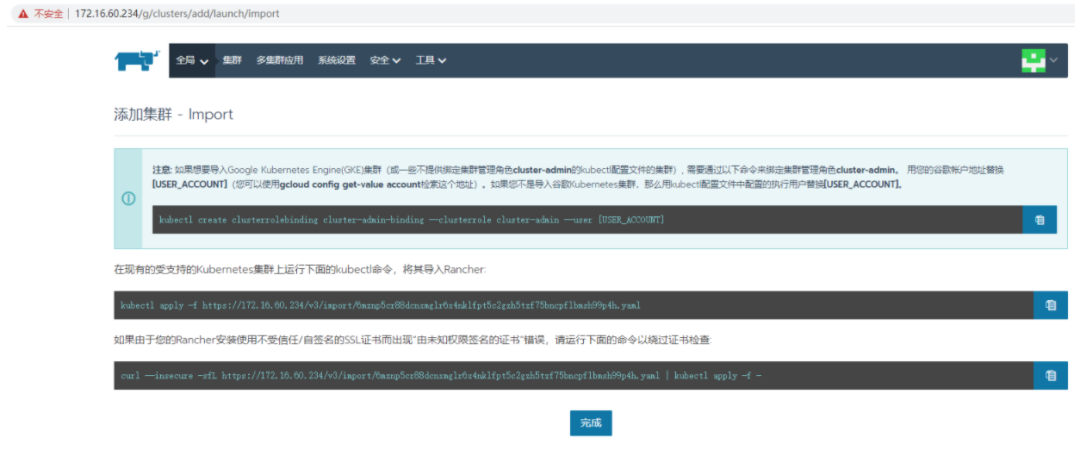Expand the 安全 dropdown menu
The width and height of the screenshot is (1080, 450).
[385, 61]
